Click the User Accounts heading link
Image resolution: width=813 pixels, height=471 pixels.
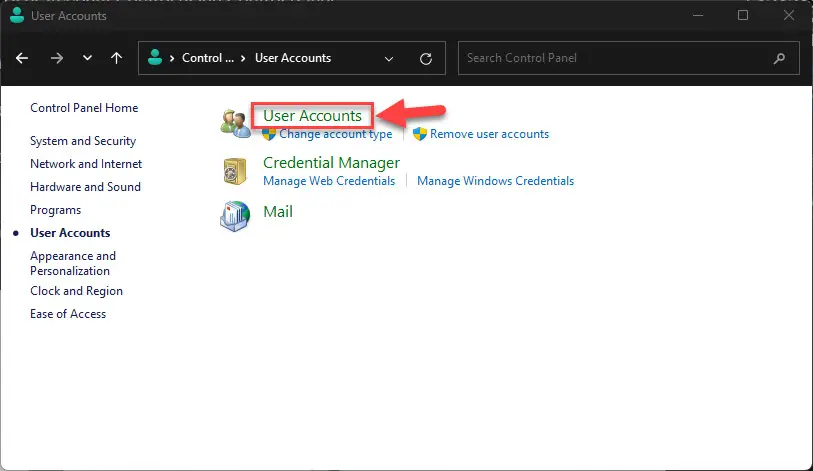pyautogui.click(x=312, y=116)
